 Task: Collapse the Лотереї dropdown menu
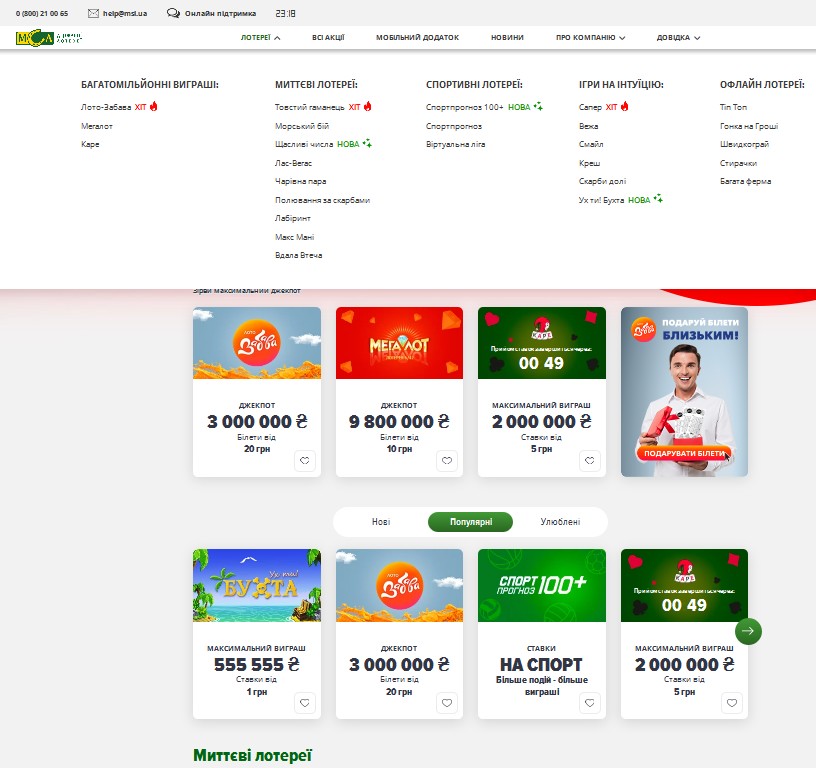(x=260, y=38)
